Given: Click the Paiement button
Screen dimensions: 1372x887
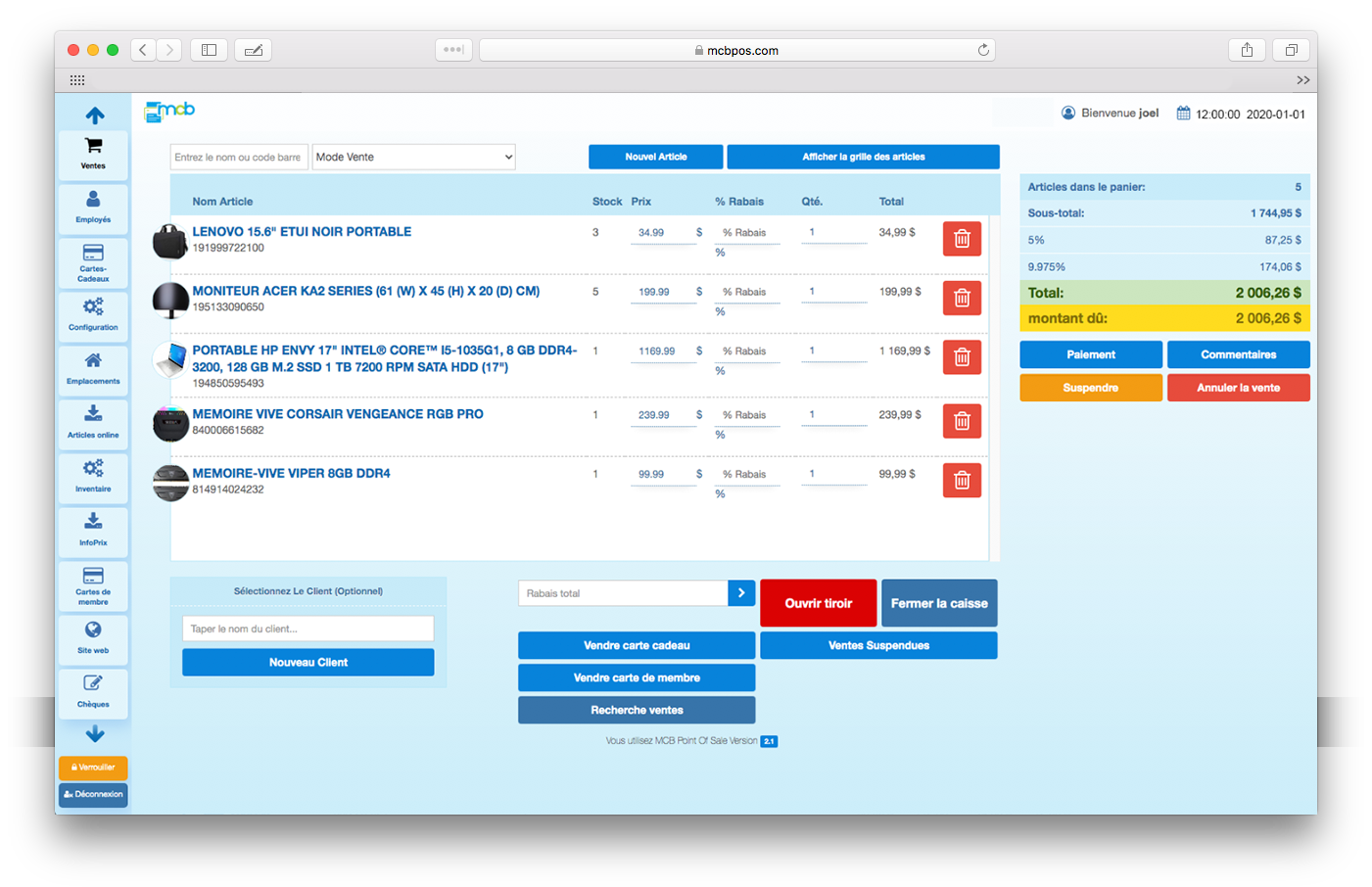Looking at the screenshot, I should [x=1091, y=354].
